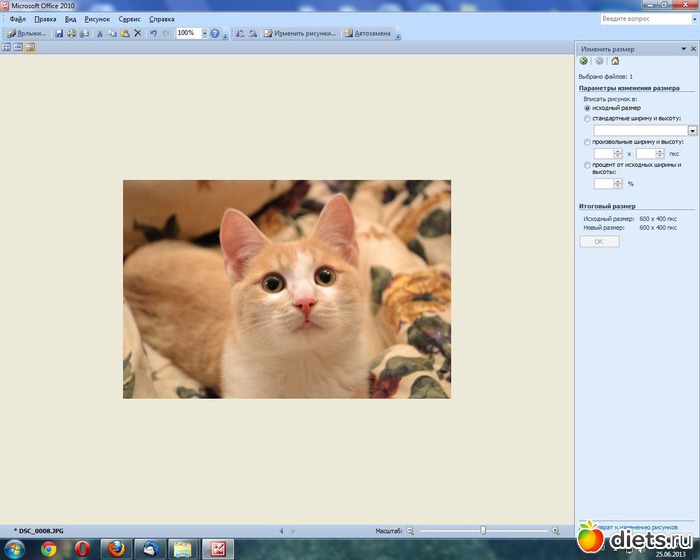Open the 'Сервис' menu
The width and height of the screenshot is (700, 560).
(129, 19)
